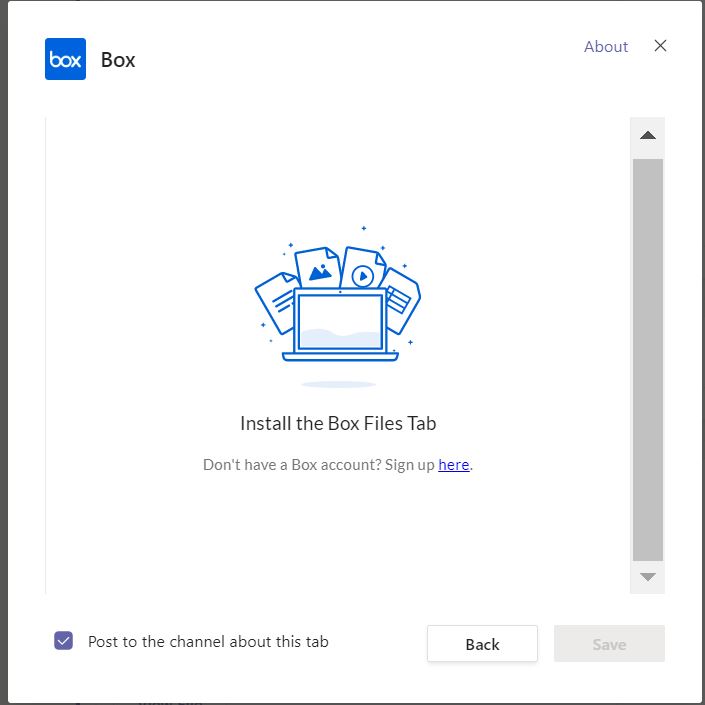Viewport: 705px width, 705px height.
Task: Click 'Post to the channel about this tab' label
Action: click(208, 642)
